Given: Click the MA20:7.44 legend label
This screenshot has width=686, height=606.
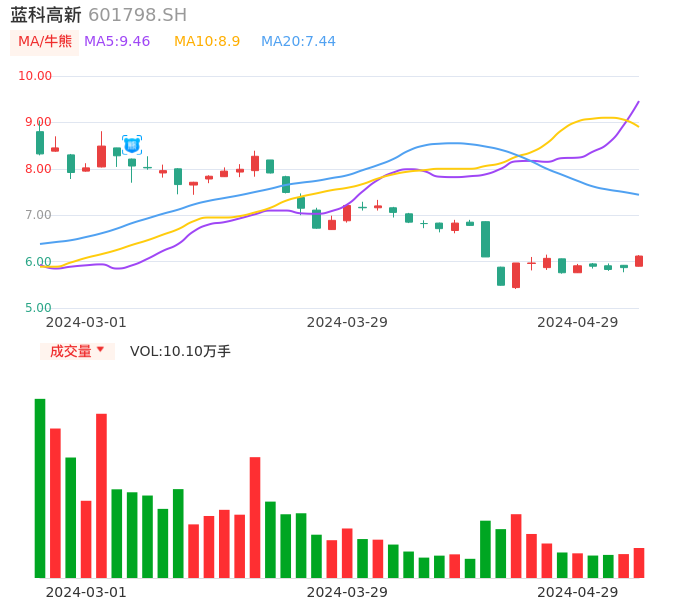Looking at the screenshot, I should [298, 42].
